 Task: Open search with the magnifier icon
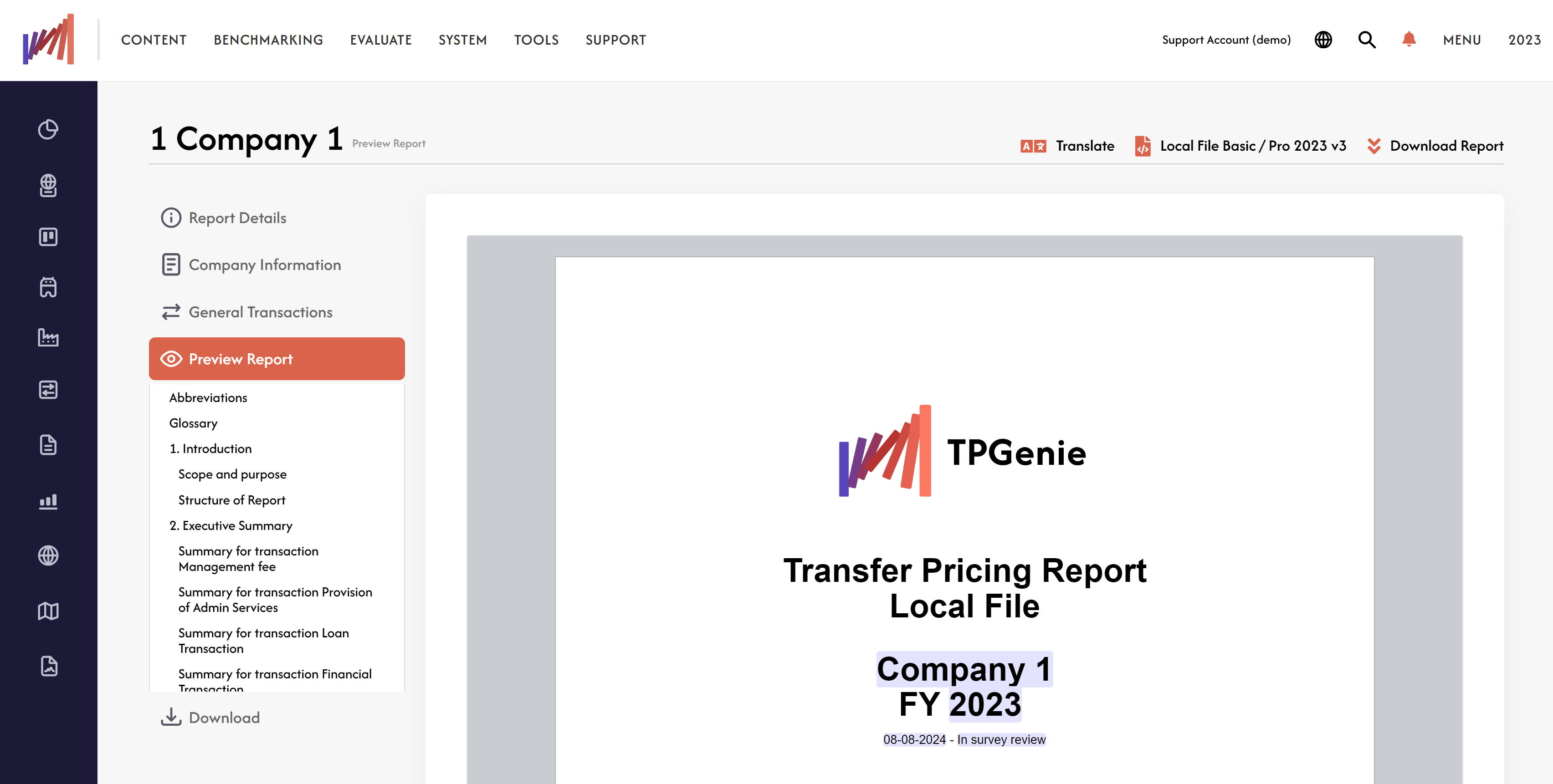point(1366,40)
